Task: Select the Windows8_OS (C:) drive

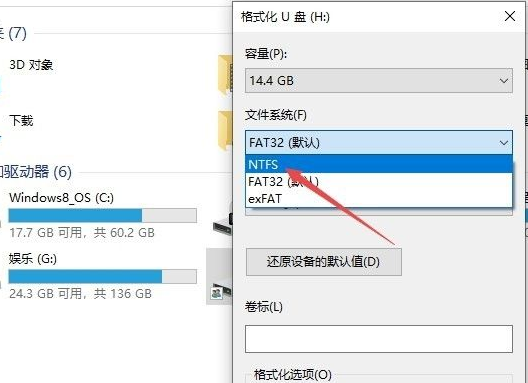Action: click(62, 197)
